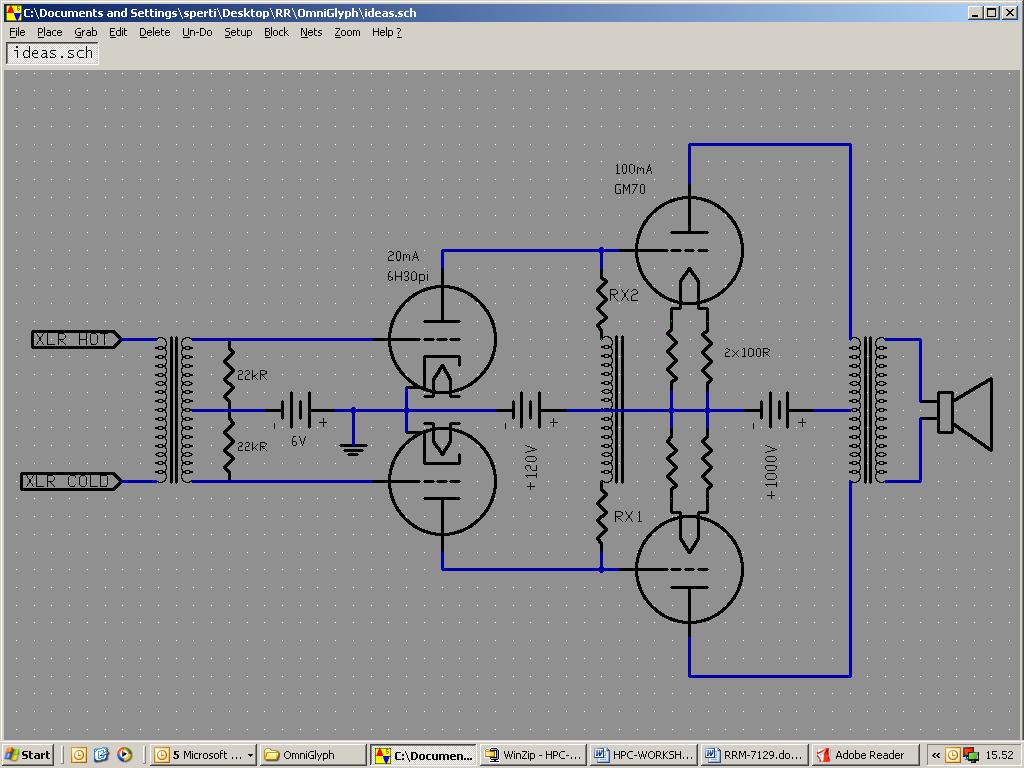
Task: Open the Place menu
Action: pos(50,32)
